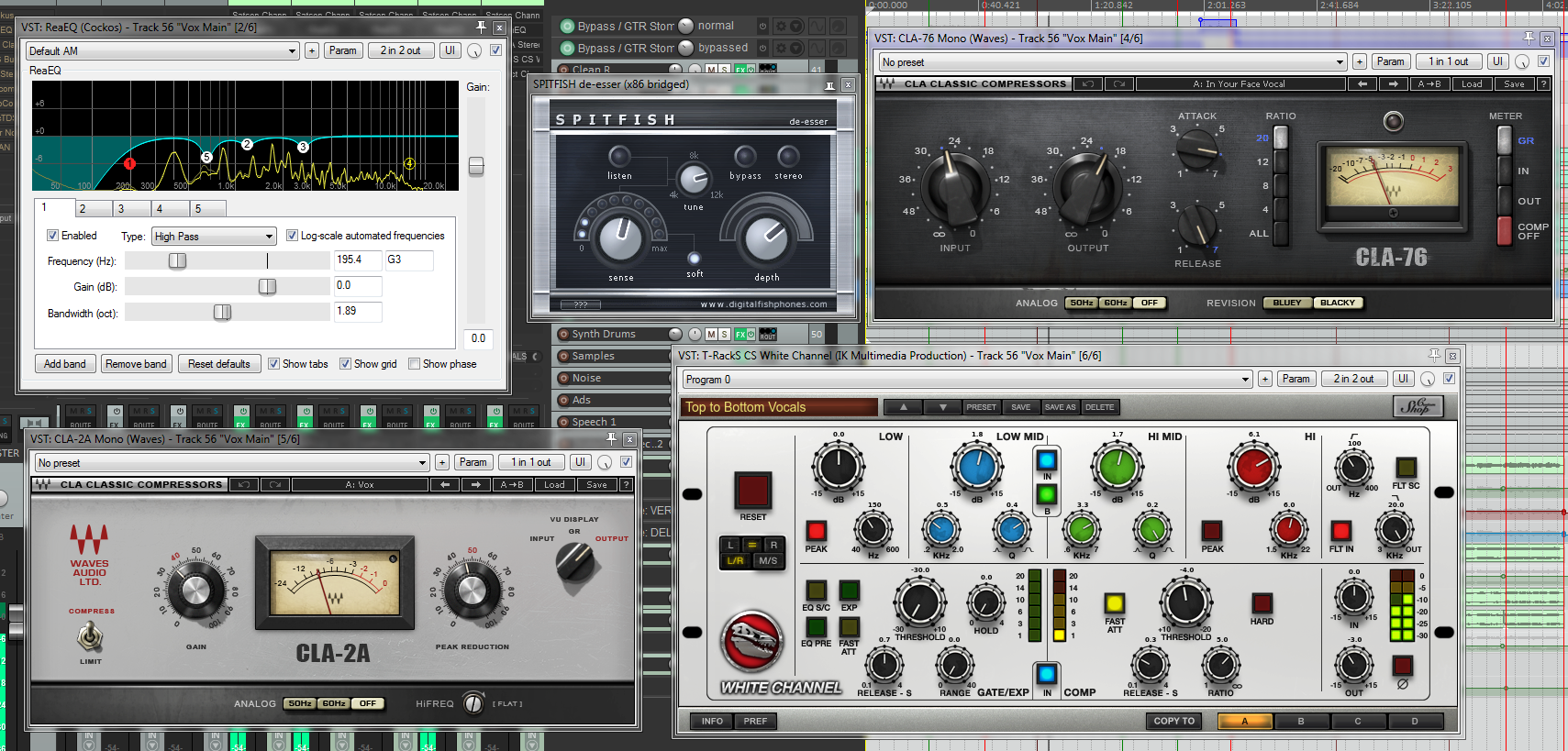Image resolution: width=1568 pixels, height=751 pixels.
Task: Click the ReaEQ bandwidth value field 1.89
Action: pos(358,312)
